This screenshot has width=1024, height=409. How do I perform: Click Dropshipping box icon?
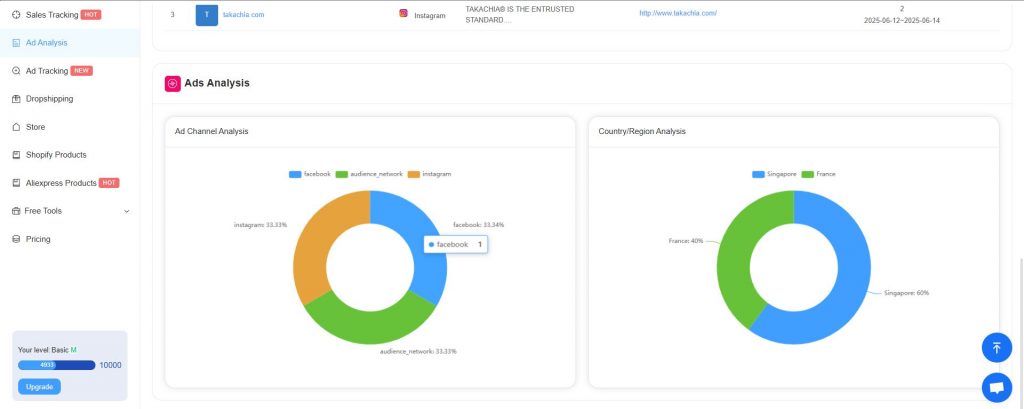(16, 99)
